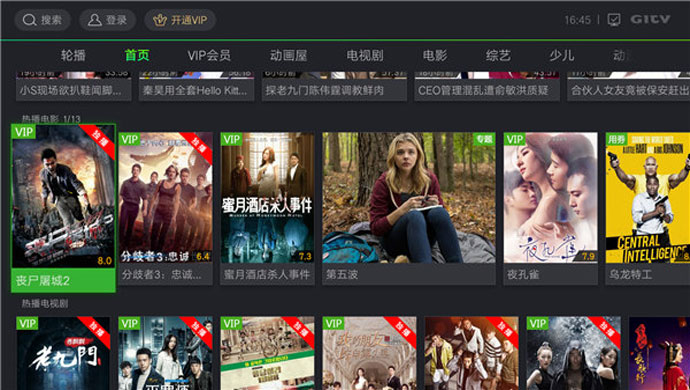
Task: Click the 用券 badge on 乌龙特工
Action: pyautogui.click(x=617, y=139)
